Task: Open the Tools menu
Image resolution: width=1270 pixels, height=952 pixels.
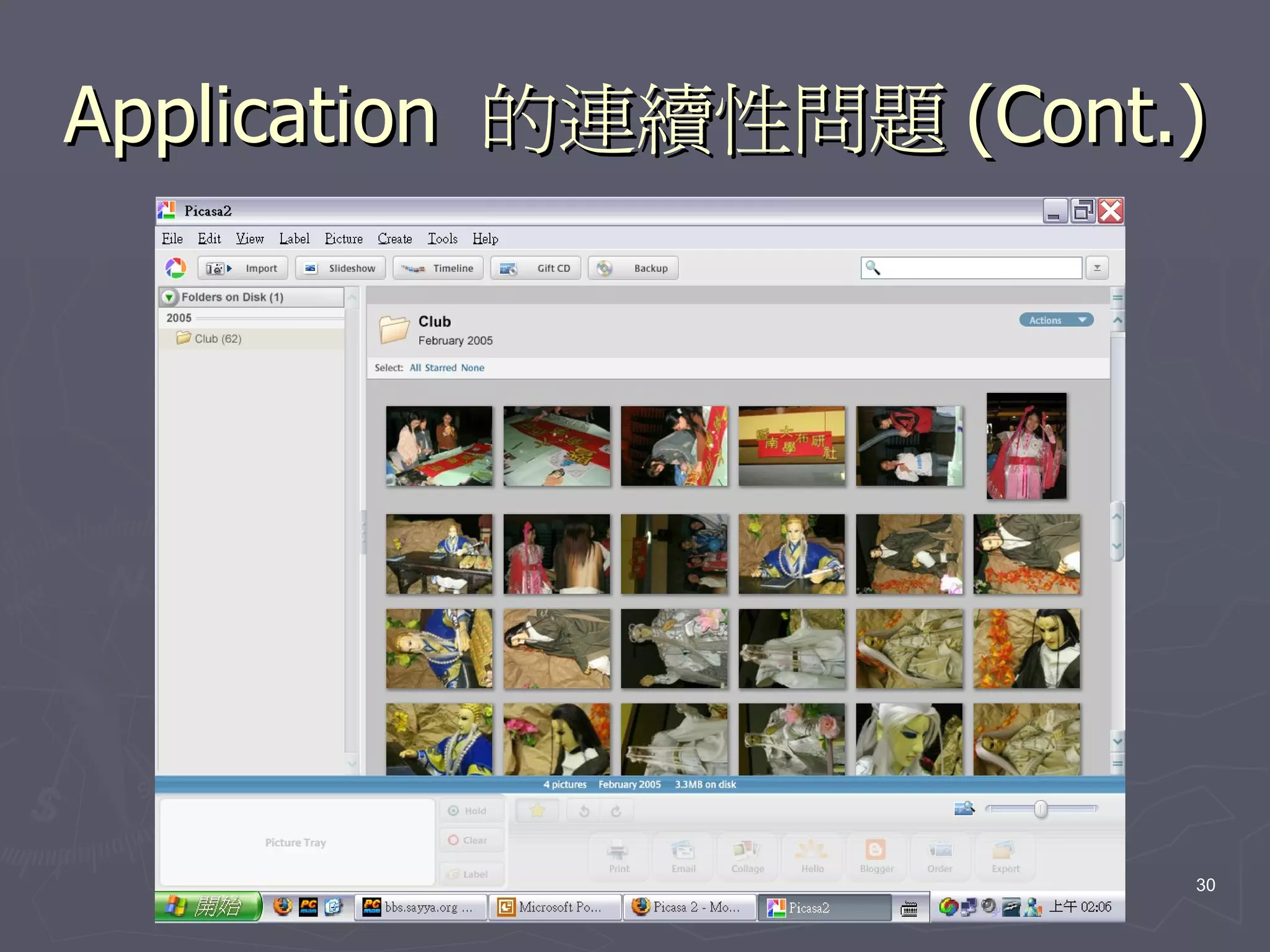Action: pyautogui.click(x=442, y=239)
